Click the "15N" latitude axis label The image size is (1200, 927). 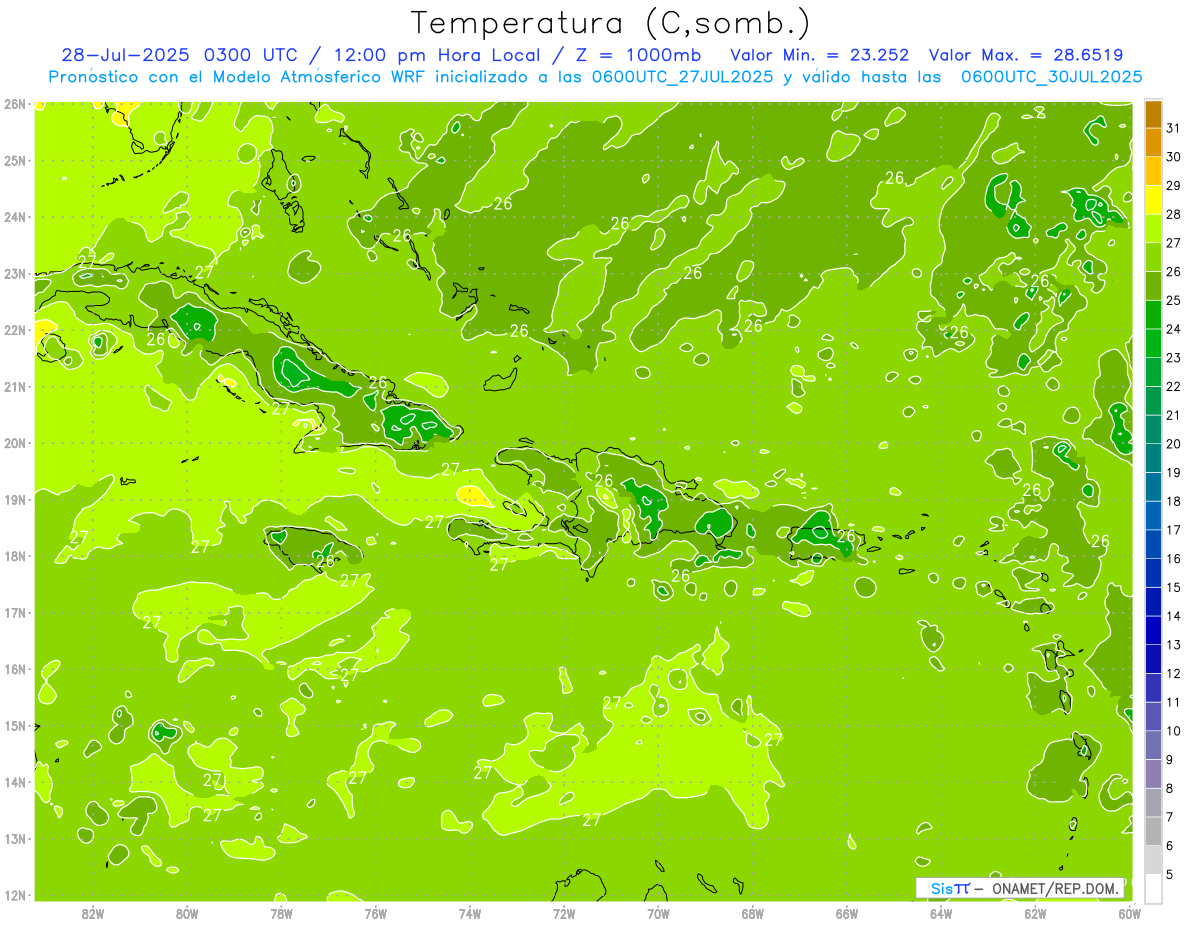tap(15, 725)
